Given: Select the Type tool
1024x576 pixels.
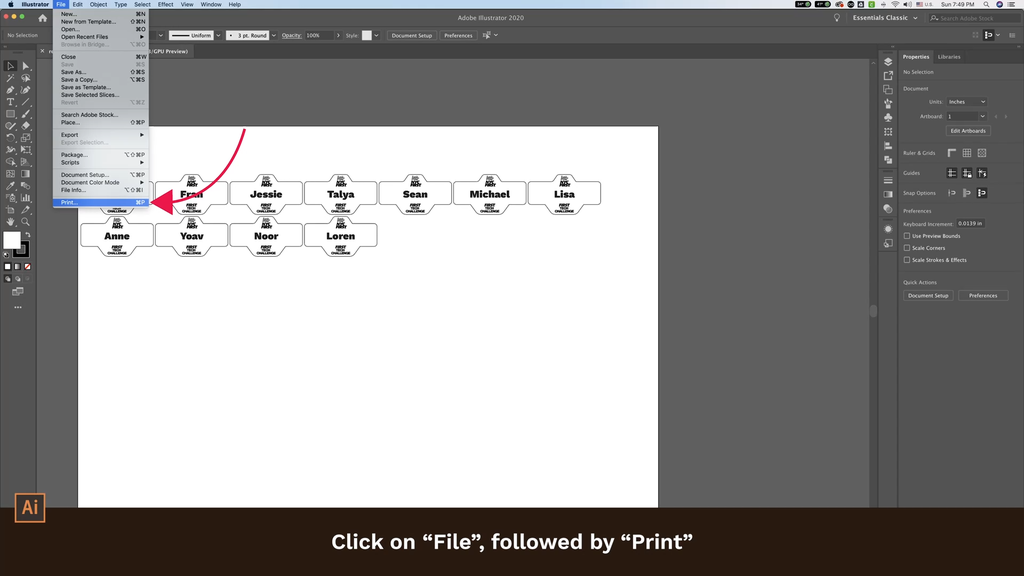Looking at the screenshot, I should coord(8,103).
